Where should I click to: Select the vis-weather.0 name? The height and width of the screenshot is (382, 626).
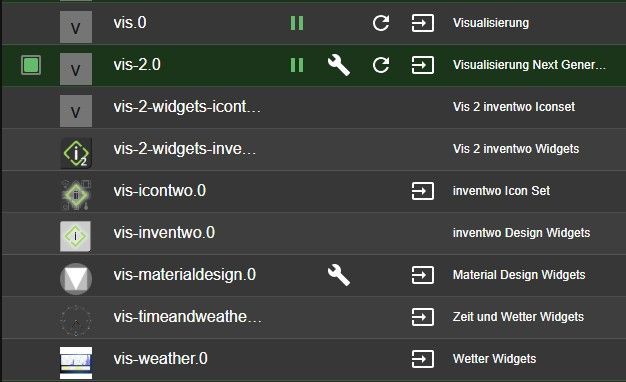pos(160,359)
